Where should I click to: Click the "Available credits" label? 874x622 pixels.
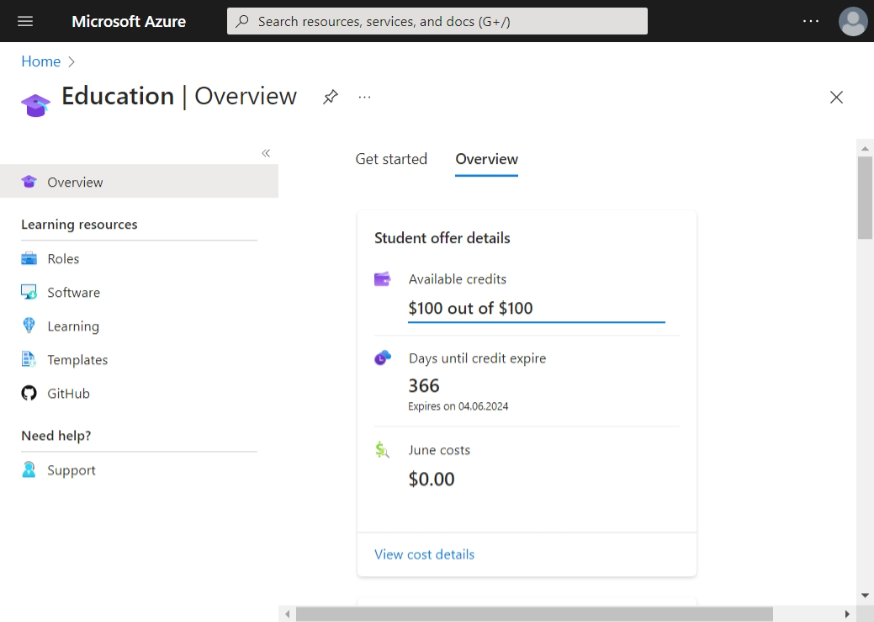coord(457,279)
